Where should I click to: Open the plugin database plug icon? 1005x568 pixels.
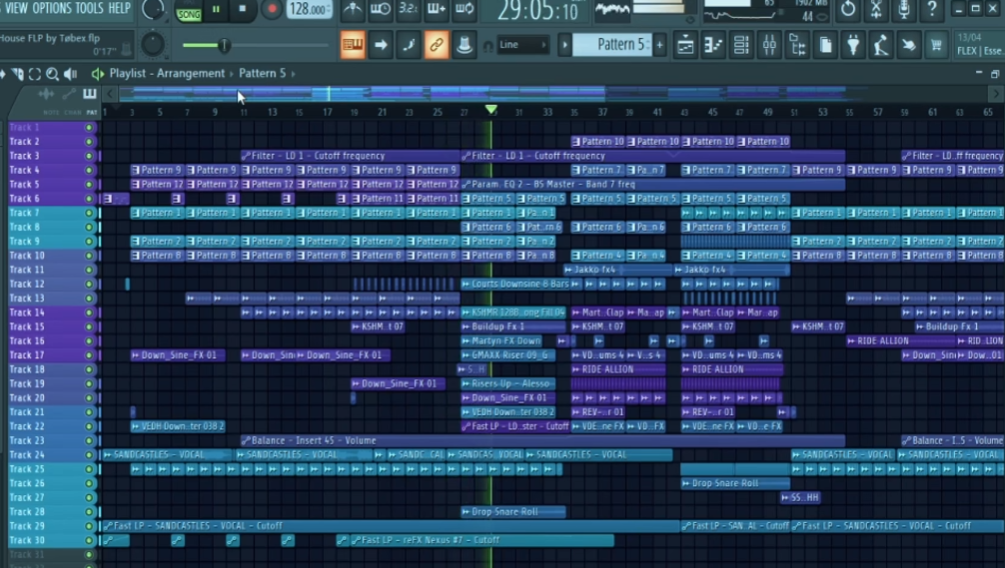[853, 45]
